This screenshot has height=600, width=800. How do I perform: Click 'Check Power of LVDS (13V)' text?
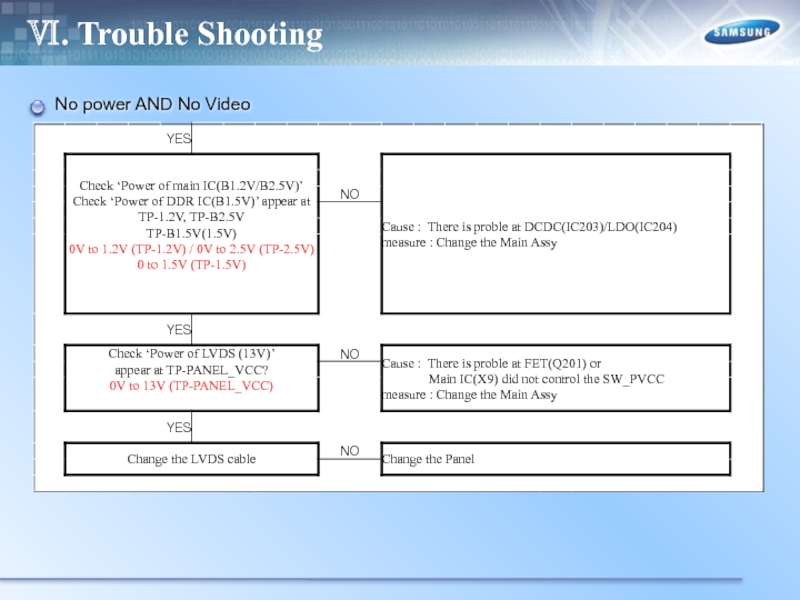191,354
